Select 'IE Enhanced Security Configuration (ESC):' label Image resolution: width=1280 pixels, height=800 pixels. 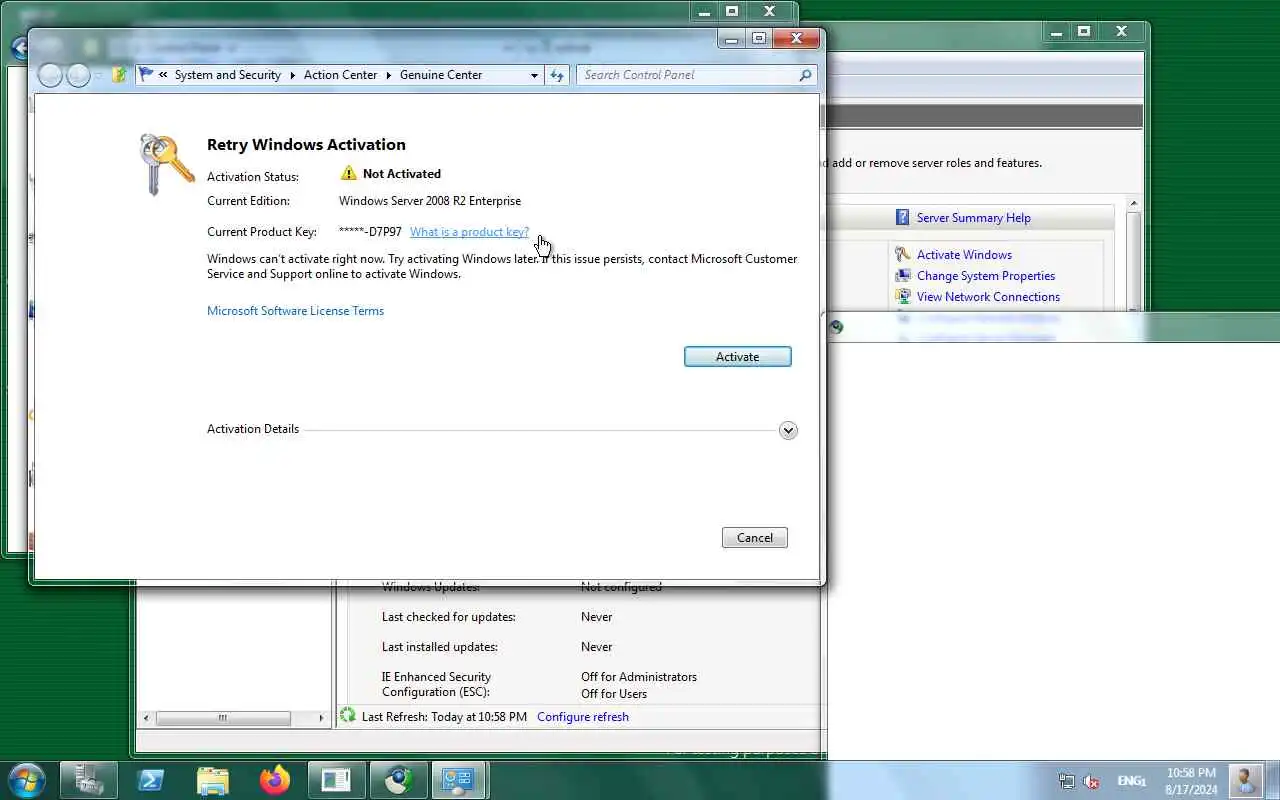[x=437, y=685]
